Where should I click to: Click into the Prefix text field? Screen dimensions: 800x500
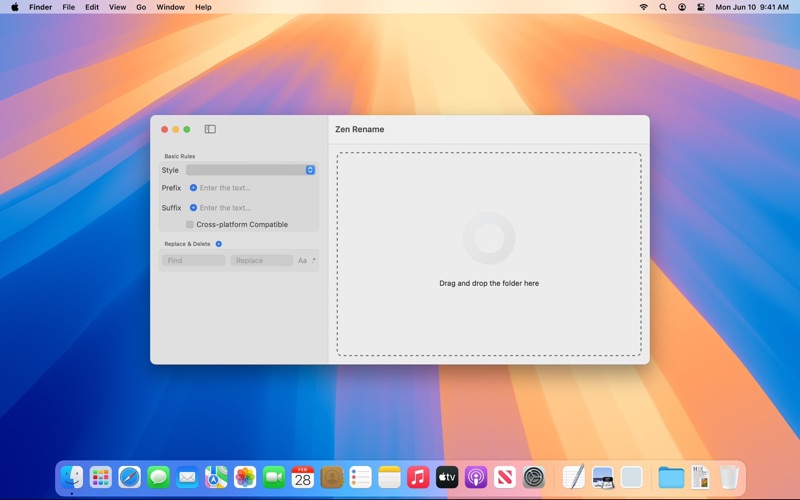tap(256, 188)
